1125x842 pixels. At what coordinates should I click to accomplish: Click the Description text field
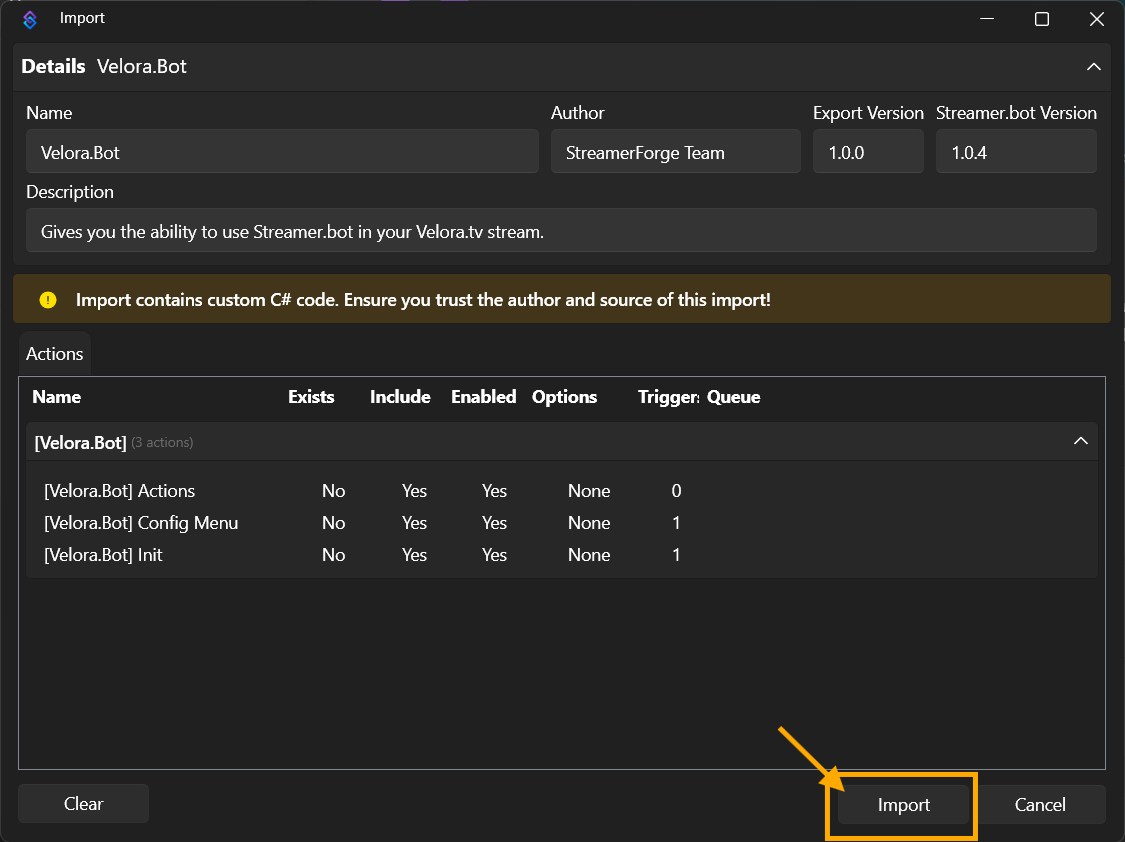tap(561, 231)
